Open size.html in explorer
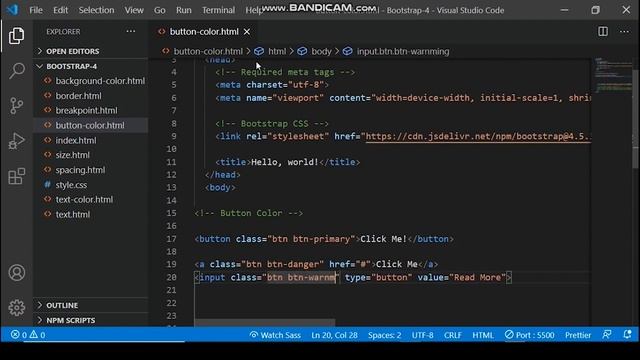640x360 pixels. (x=91, y=155)
